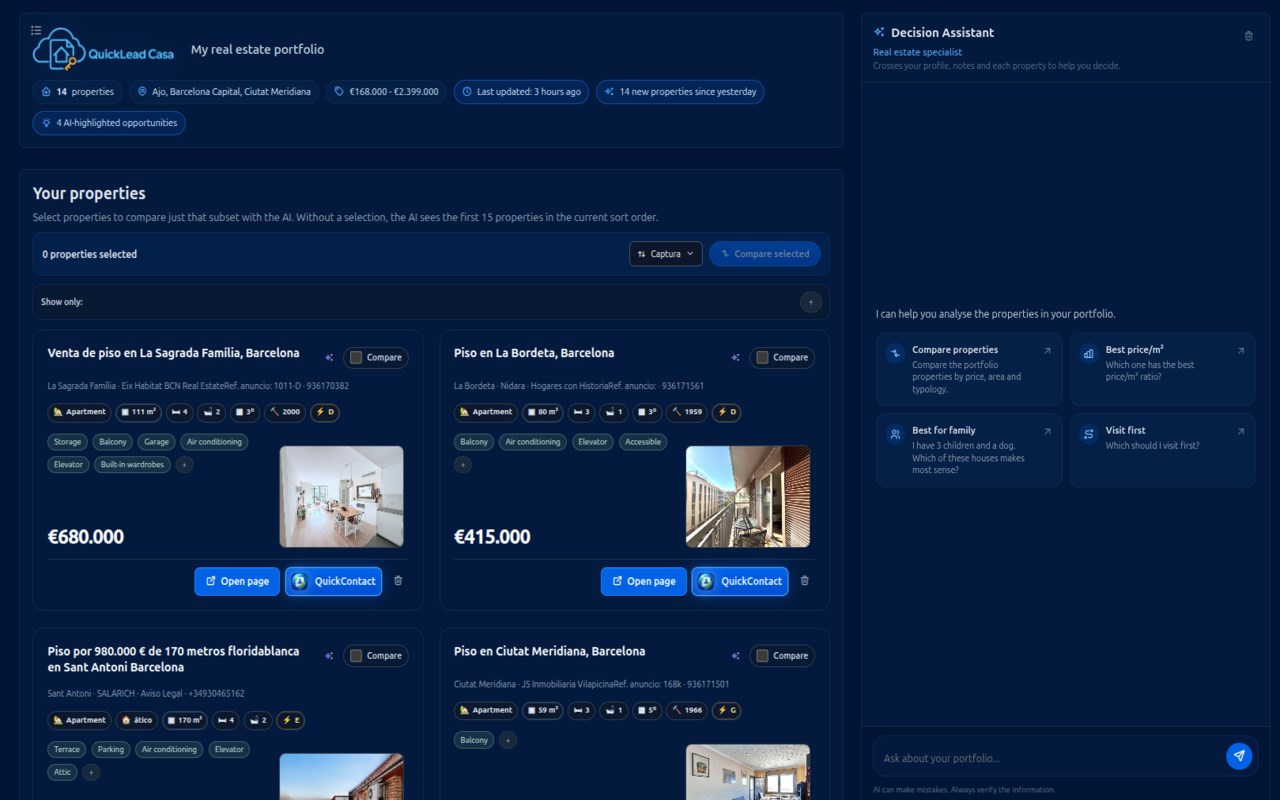1280x800 pixels.
Task: Click QuickContact on Sagrada Família card
Action: click(334, 581)
